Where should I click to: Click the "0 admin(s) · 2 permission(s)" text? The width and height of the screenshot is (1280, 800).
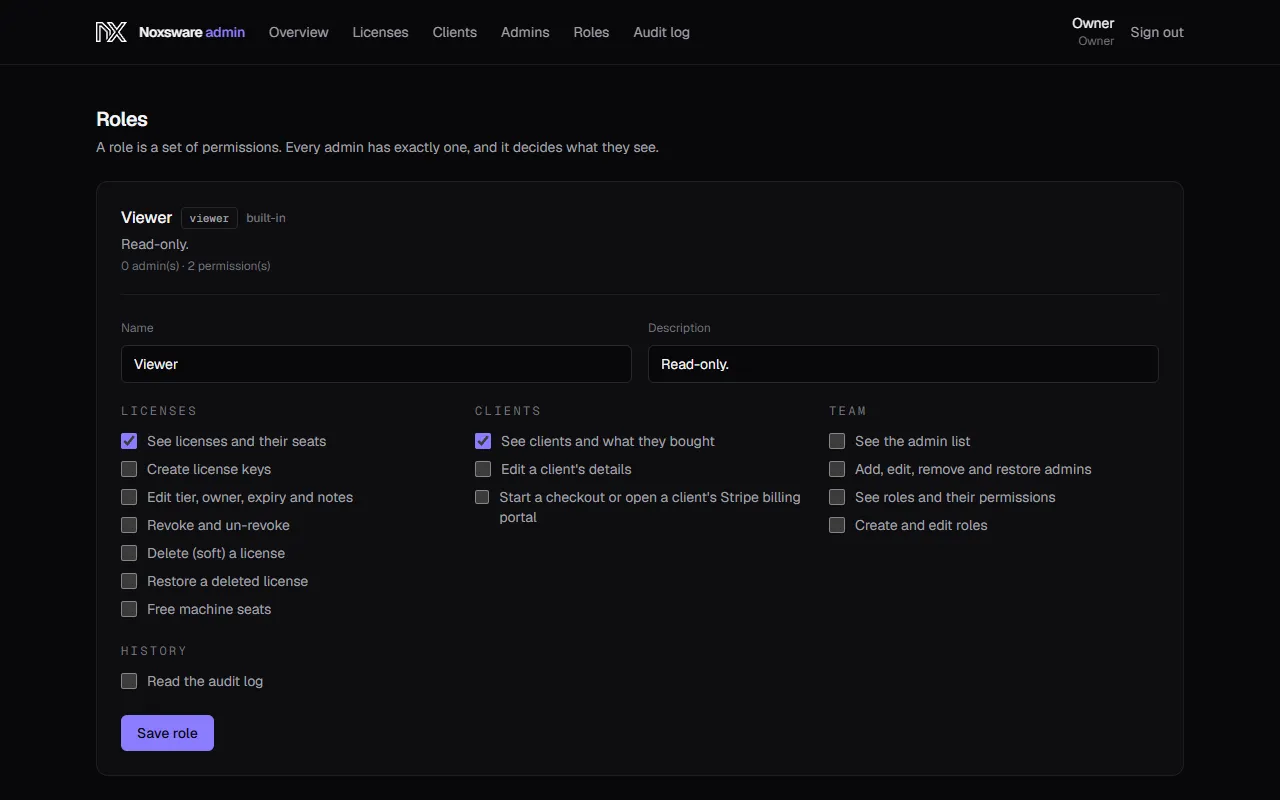pos(196,266)
